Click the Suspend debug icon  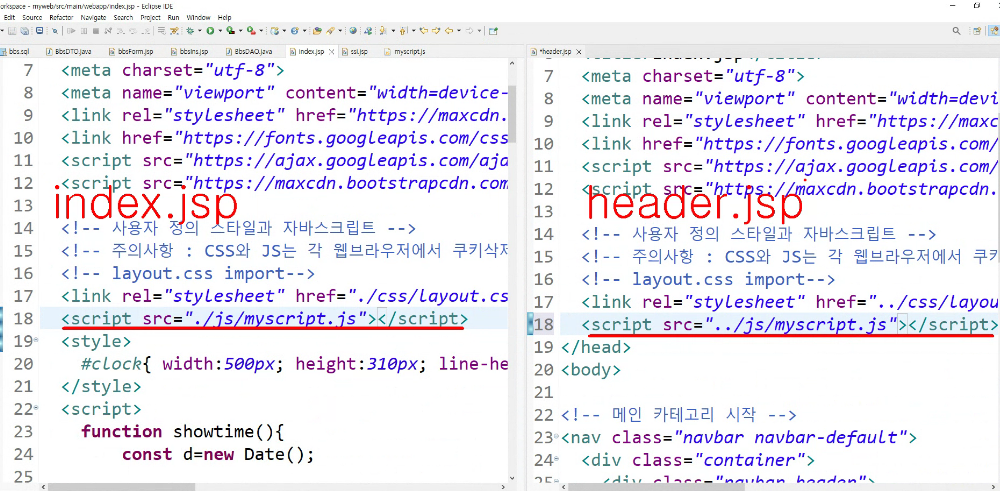click(x=84, y=30)
